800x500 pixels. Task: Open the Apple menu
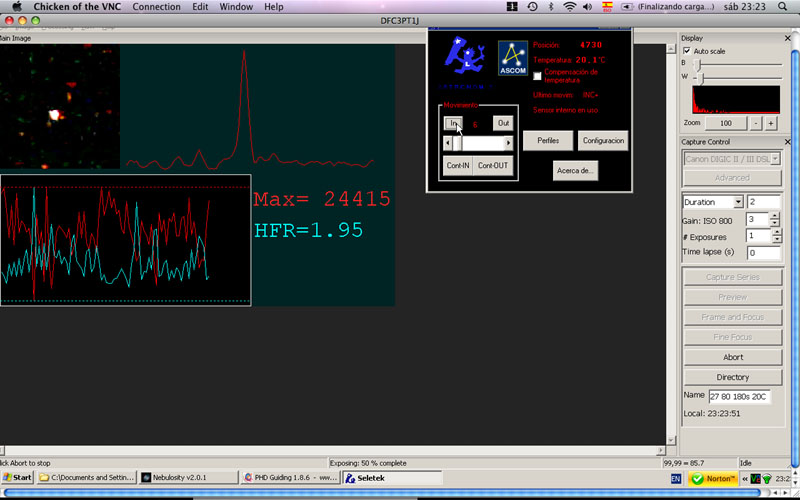point(16,7)
